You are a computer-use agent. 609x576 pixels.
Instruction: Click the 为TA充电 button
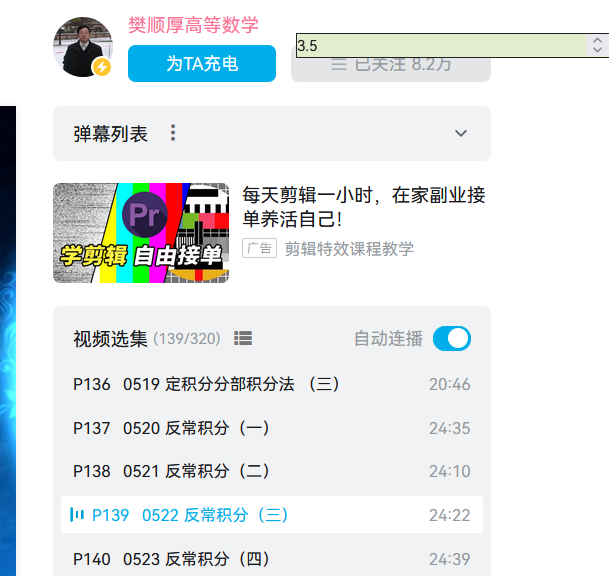tap(202, 64)
